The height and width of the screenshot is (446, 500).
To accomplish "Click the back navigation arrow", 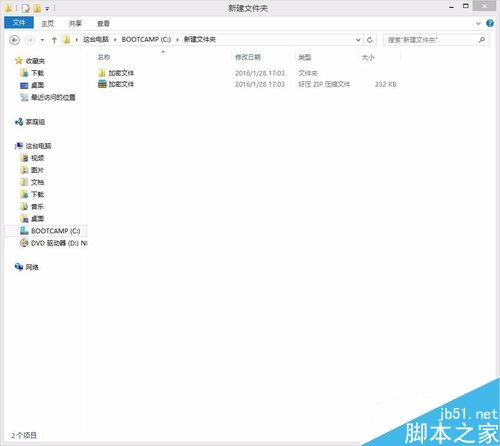I will pos(14,40).
